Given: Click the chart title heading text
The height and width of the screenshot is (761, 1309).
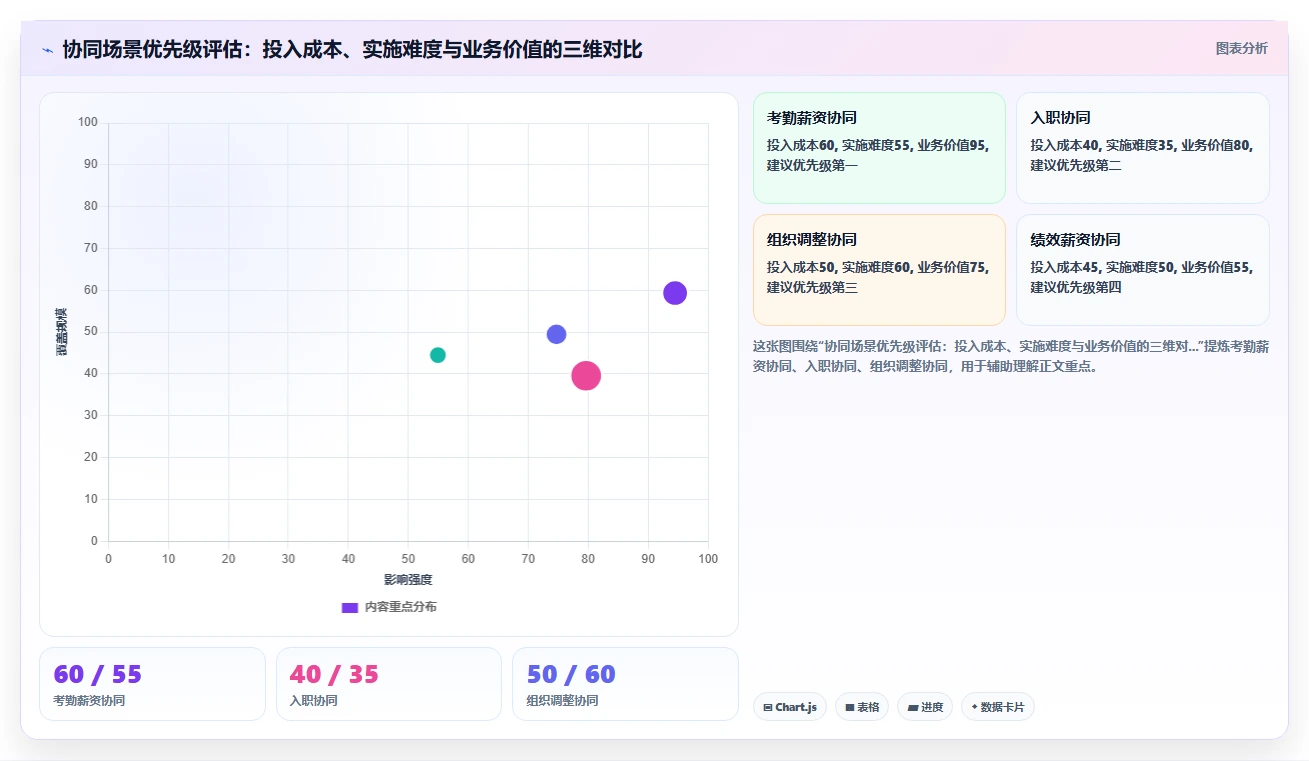Looking at the screenshot, I should pos(352,49).
